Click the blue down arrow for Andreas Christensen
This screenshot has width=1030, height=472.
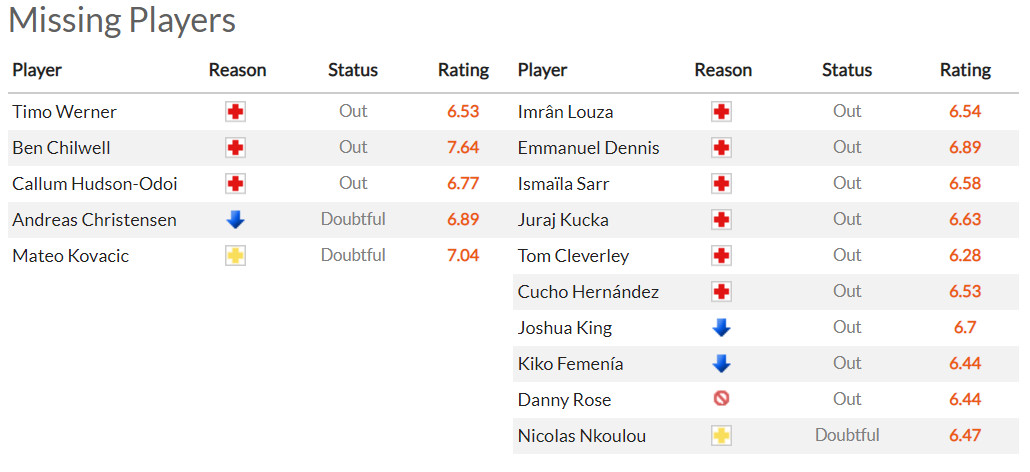pyautogui.click(x=236, y=220)
